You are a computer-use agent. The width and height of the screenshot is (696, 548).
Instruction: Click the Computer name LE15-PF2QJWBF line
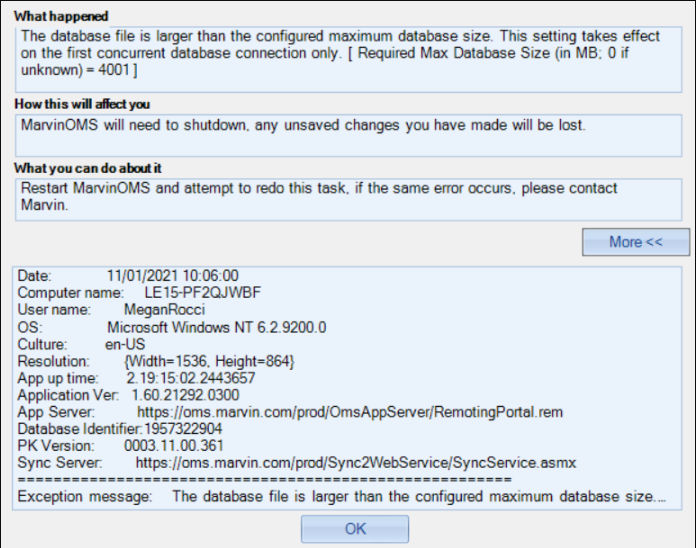[139, 292]
